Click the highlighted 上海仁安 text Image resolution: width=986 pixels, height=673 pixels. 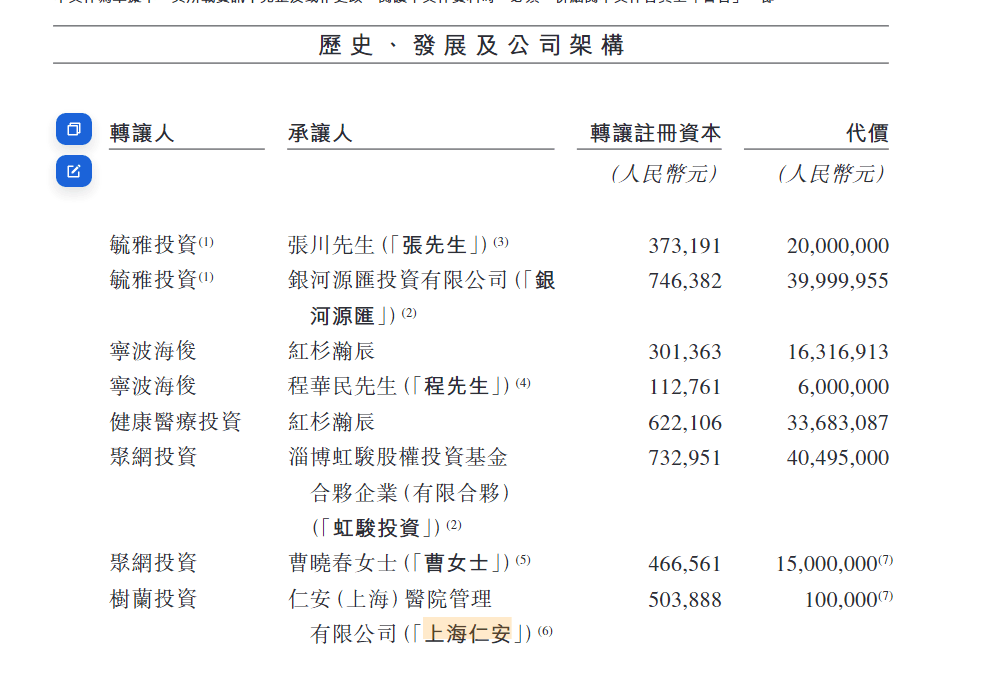tap(467, 633)
